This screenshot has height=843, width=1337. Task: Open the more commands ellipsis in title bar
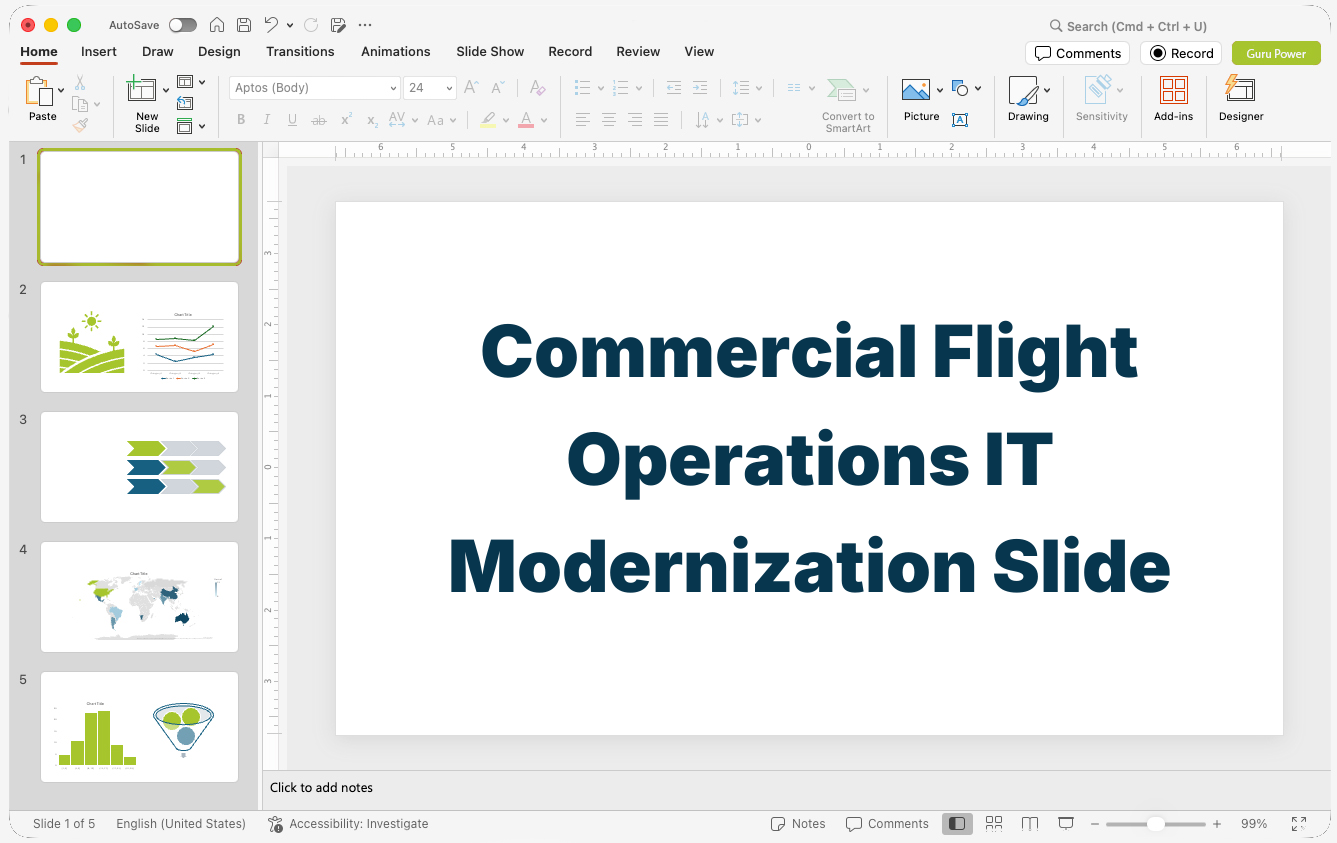[365, 25]
